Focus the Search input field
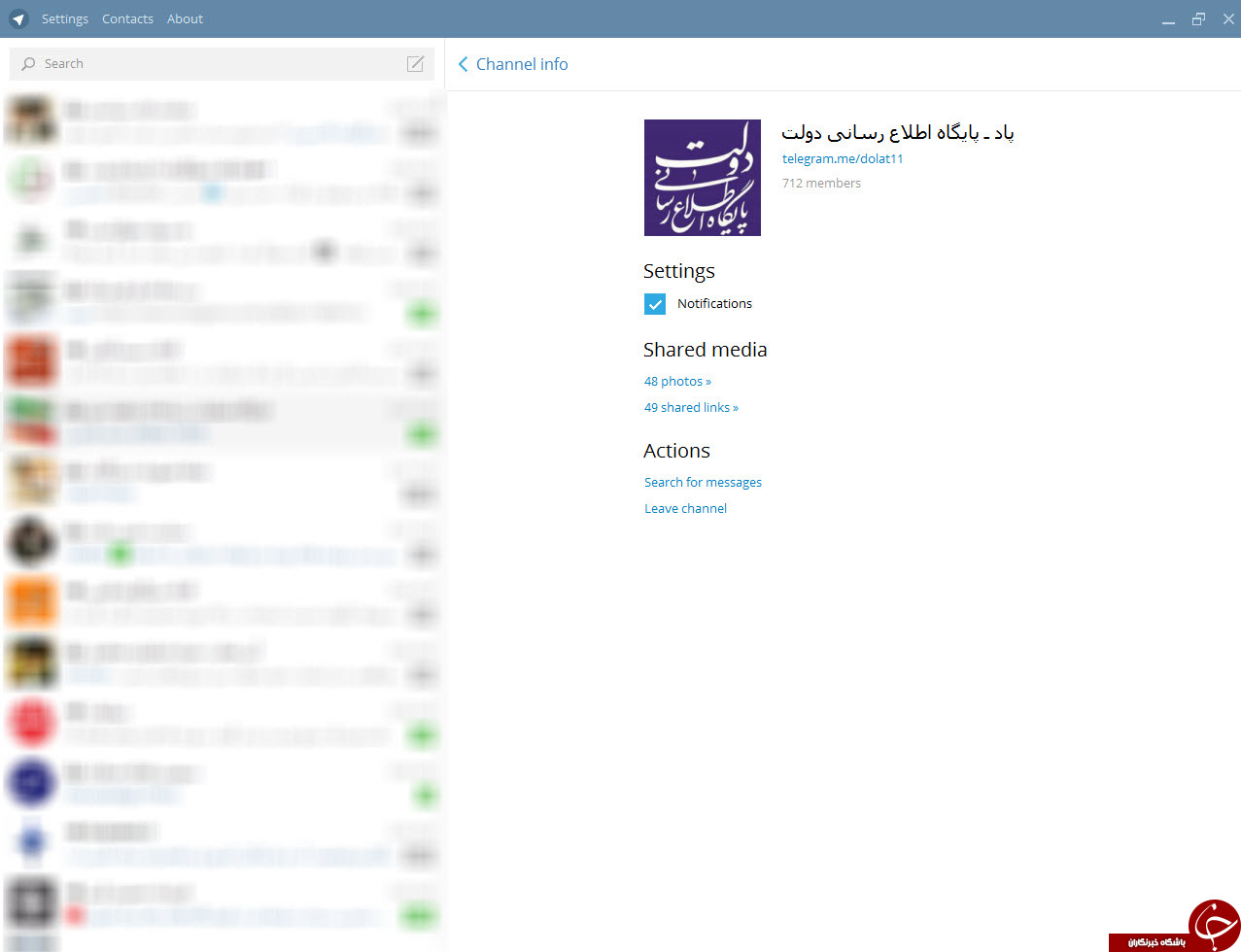 pyautogui.click(x=222, y=64)
